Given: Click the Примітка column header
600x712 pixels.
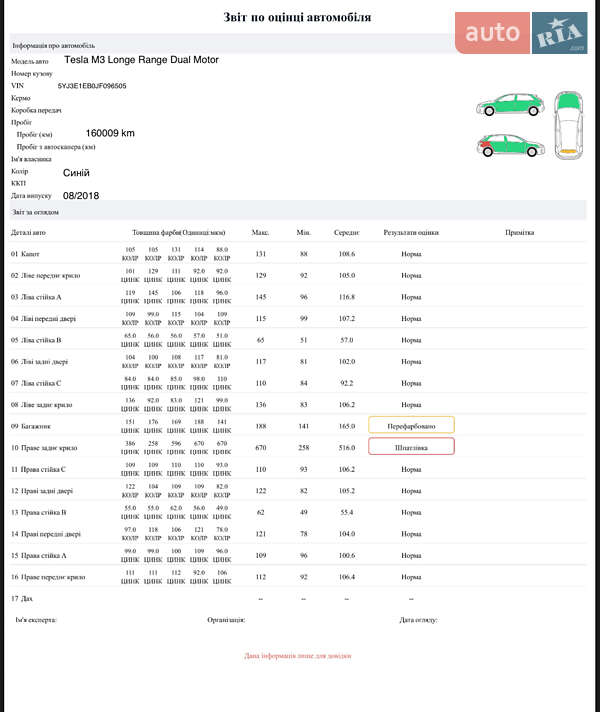Looking at the screenshot, I should [x=520, y=232].
